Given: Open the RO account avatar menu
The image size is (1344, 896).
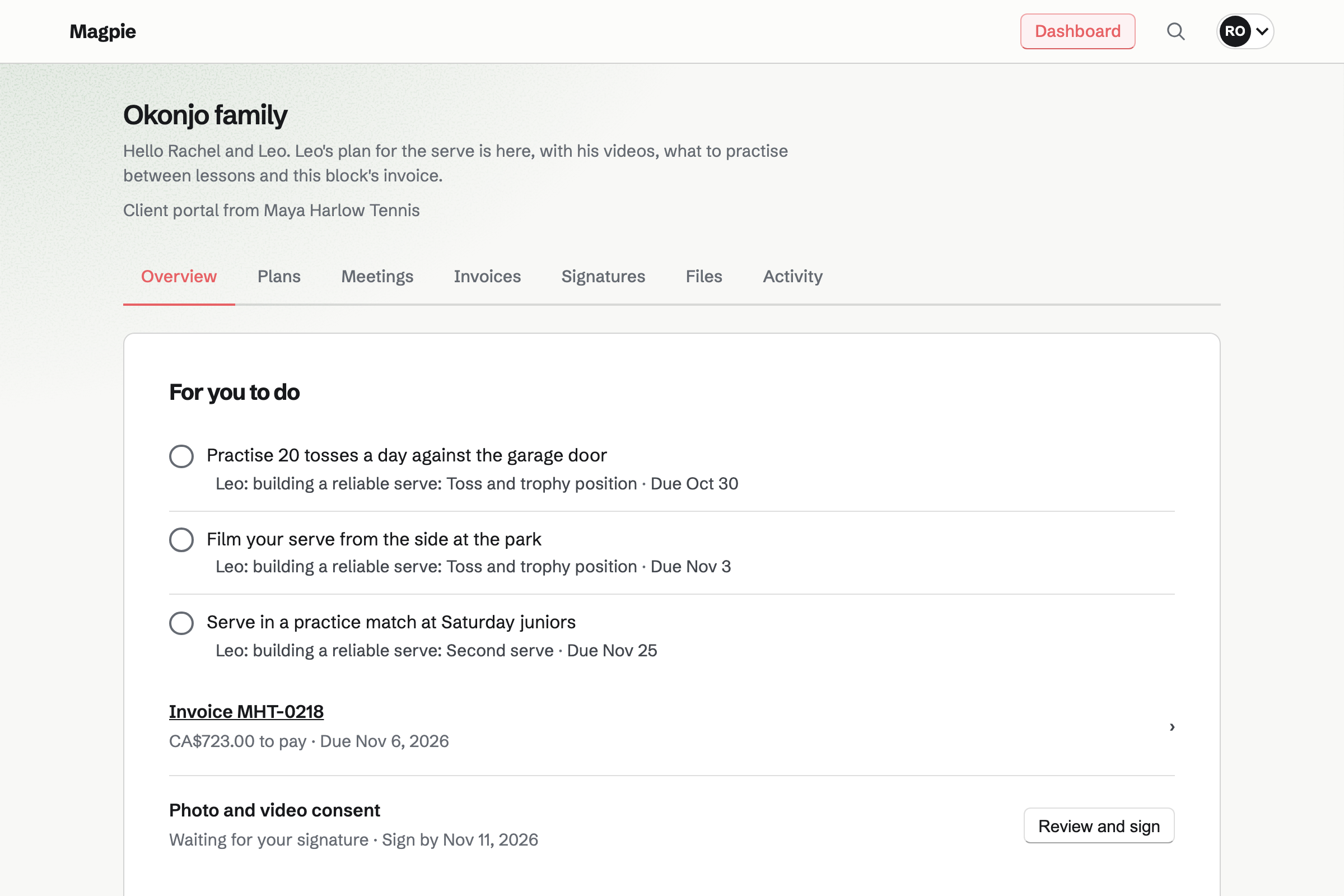Looking at the screenshot, I should click(x=1244, y=31).
